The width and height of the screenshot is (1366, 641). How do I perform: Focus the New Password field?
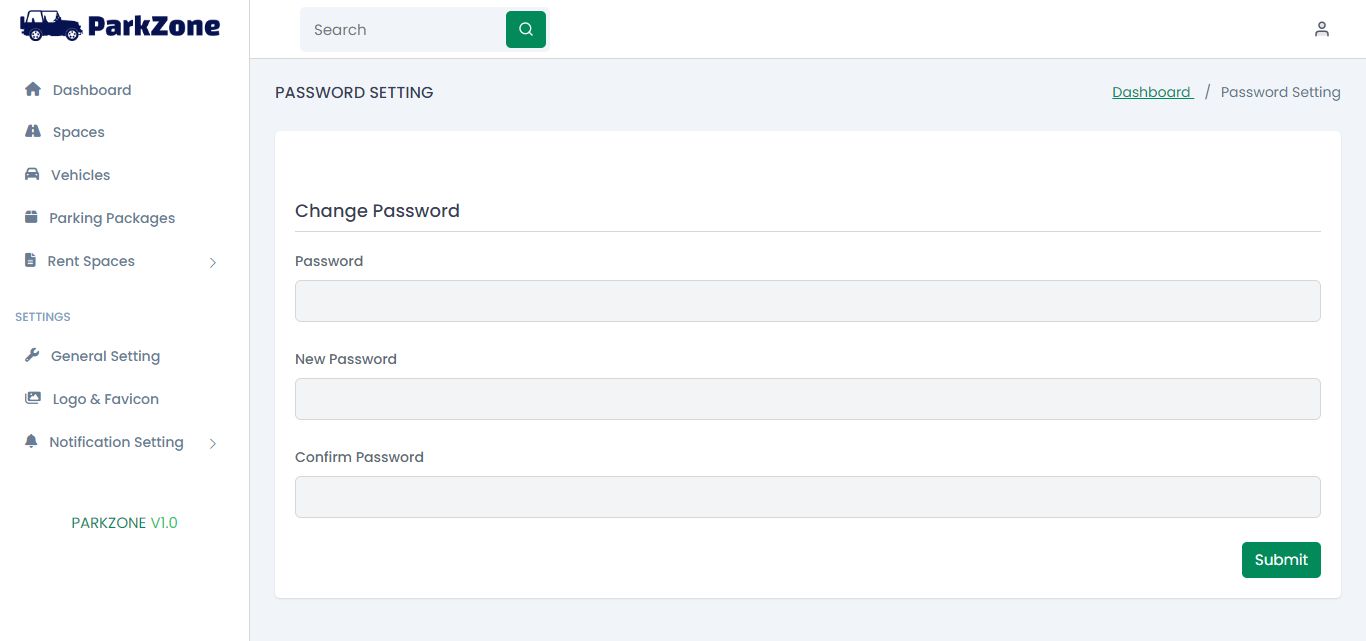pyautogui.click(x=807, y=399)
